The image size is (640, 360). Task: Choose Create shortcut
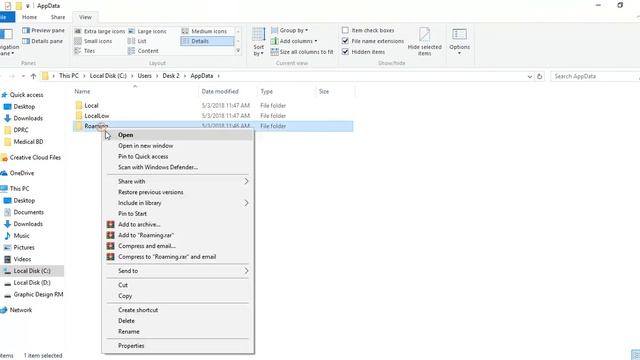coord(178,310)
